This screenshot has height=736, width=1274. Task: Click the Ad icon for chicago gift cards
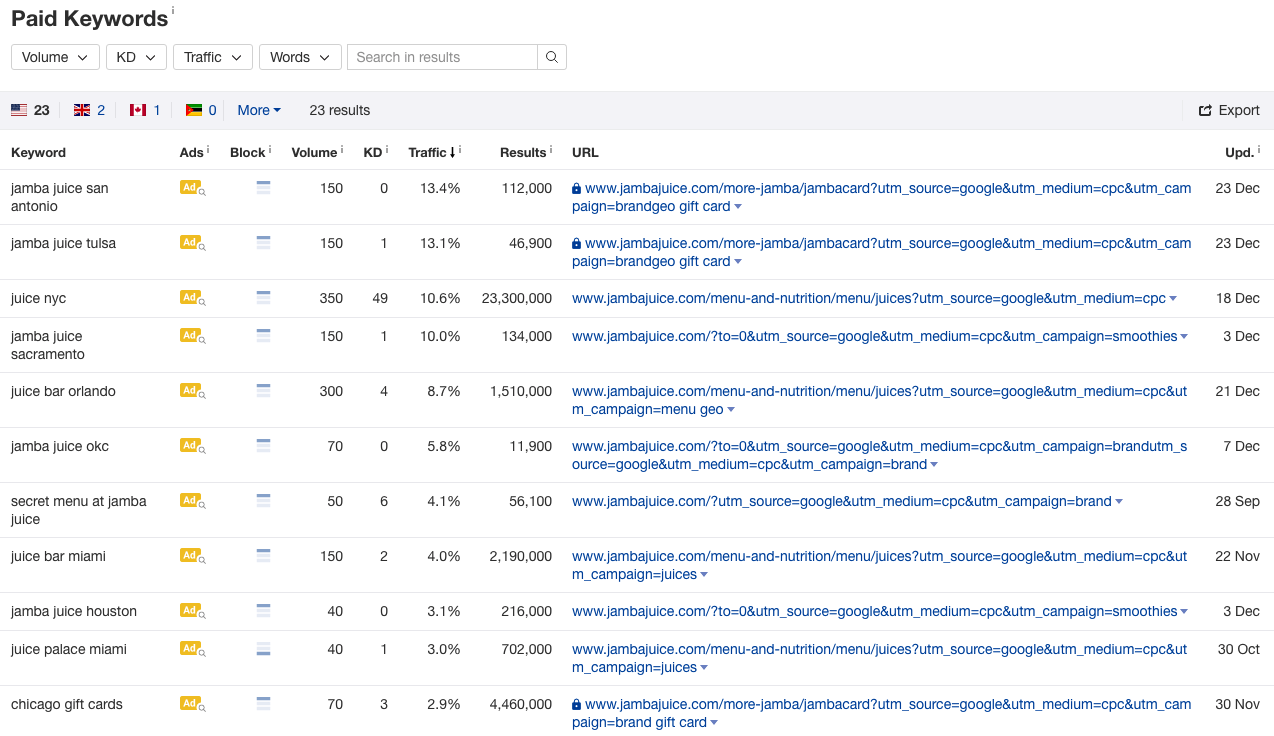tap(192, 704)
